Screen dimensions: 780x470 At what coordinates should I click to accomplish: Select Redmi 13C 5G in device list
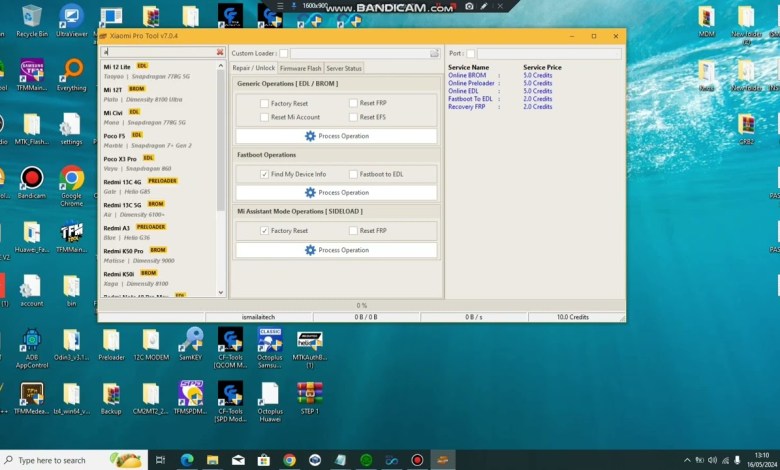pyautogui.click(x=159, y=209)
